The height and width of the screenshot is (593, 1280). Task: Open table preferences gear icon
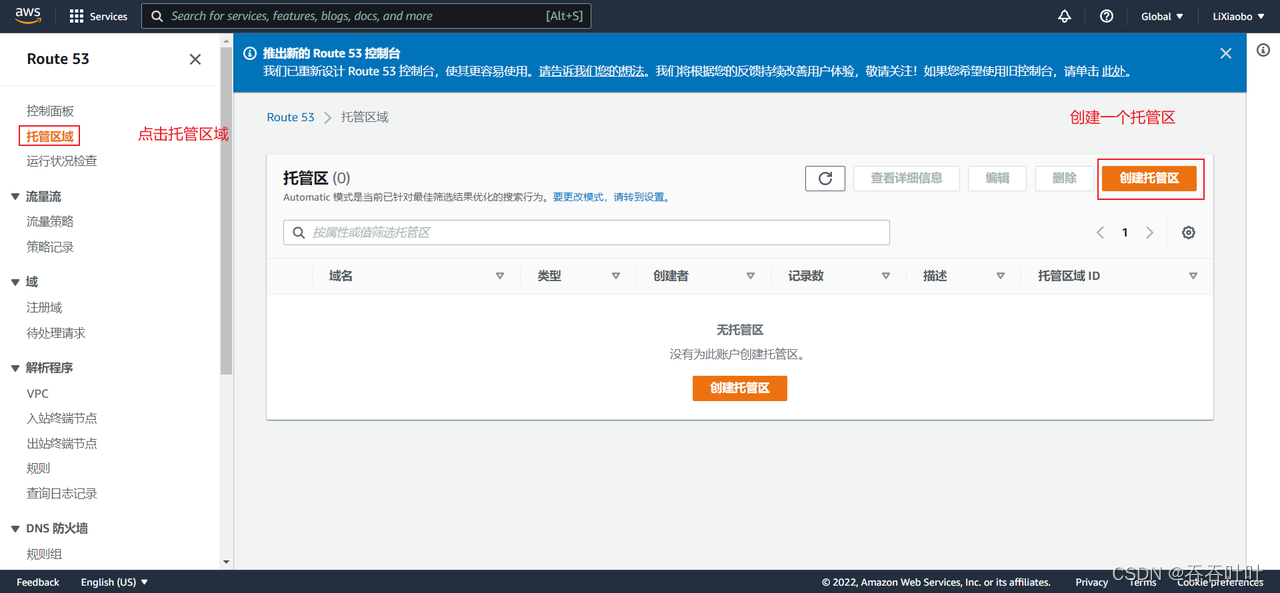(x=1188, y=232)
